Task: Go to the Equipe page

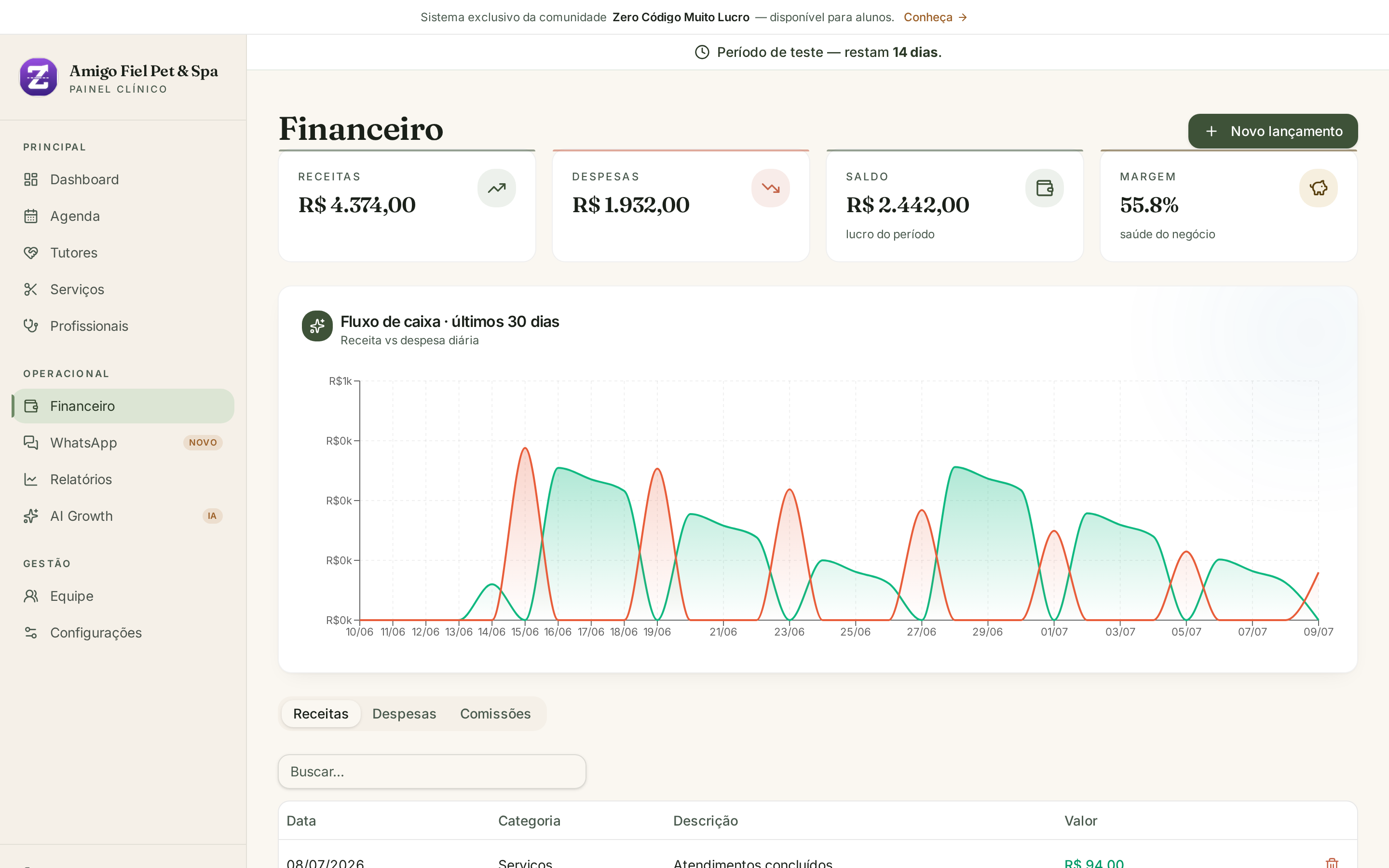Action: [x=123, y=596]
